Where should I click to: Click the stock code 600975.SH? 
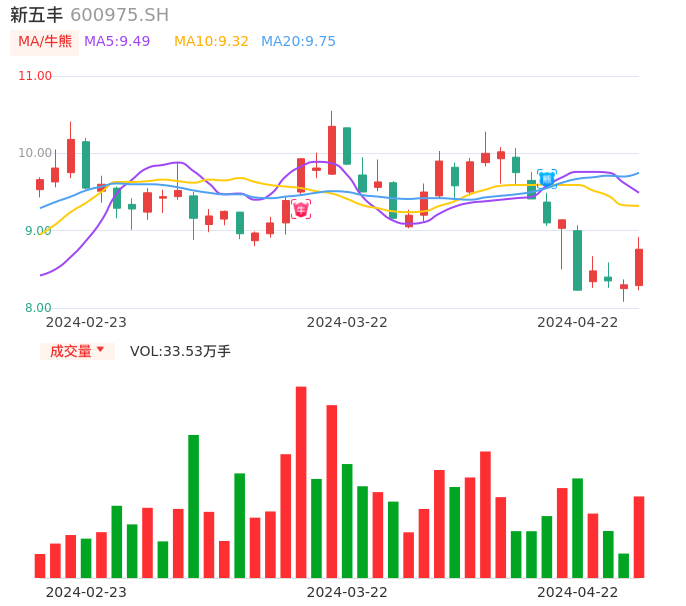pyautogui.click(x=119, y=15)
